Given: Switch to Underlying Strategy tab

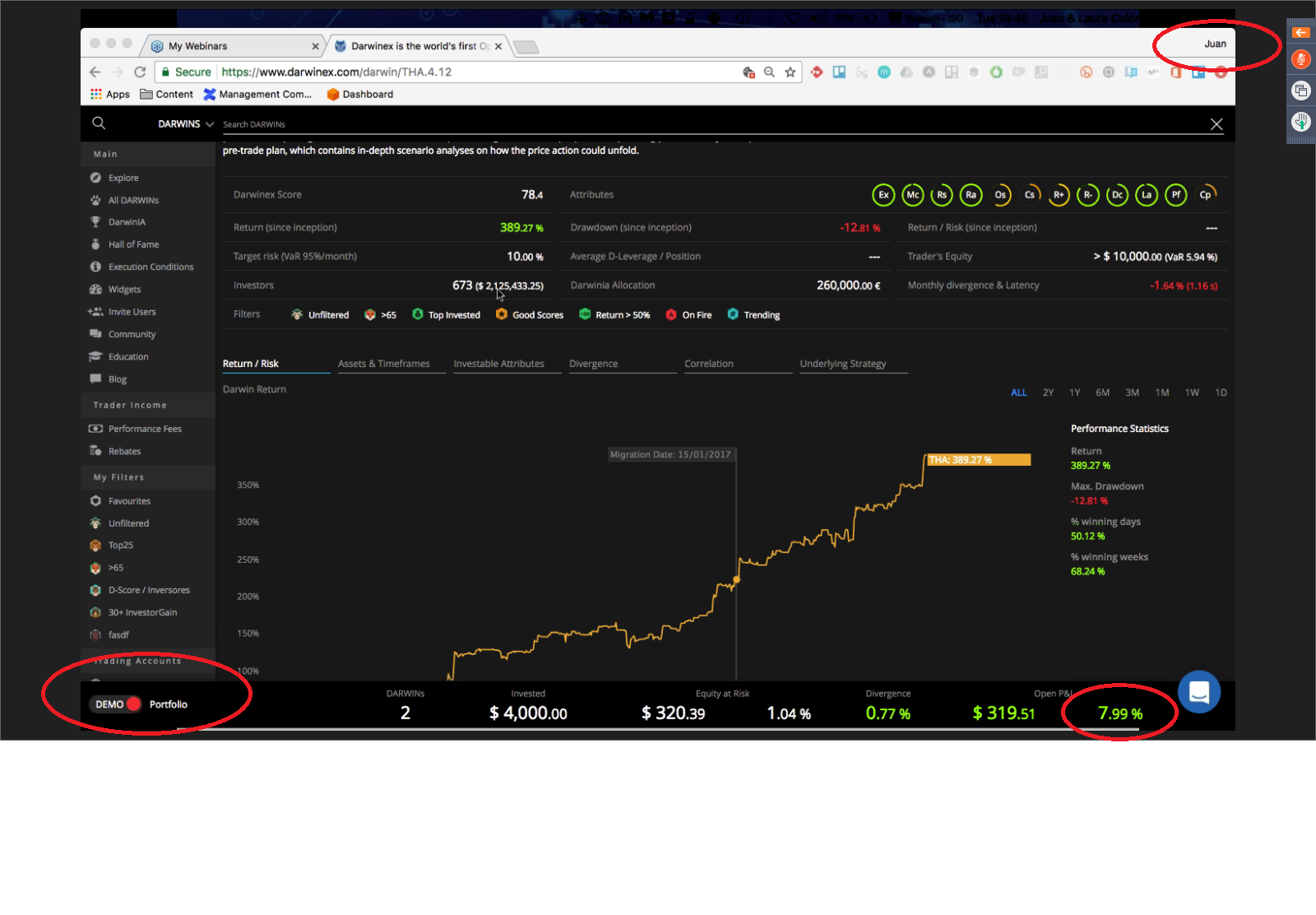Looking at the screenshot, I should [x=854, y=364].
